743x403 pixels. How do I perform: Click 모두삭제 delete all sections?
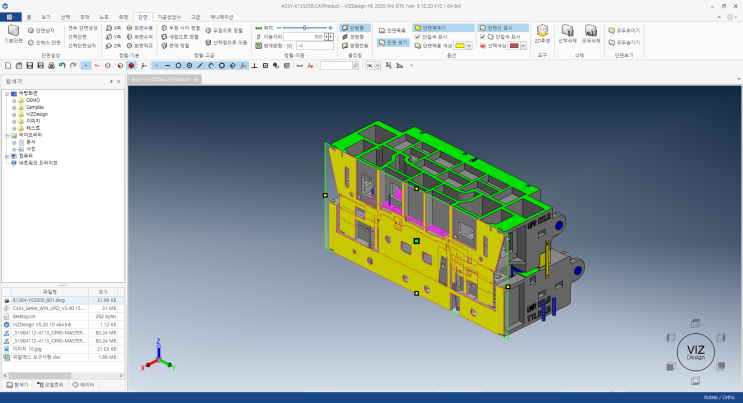[590, 34]
